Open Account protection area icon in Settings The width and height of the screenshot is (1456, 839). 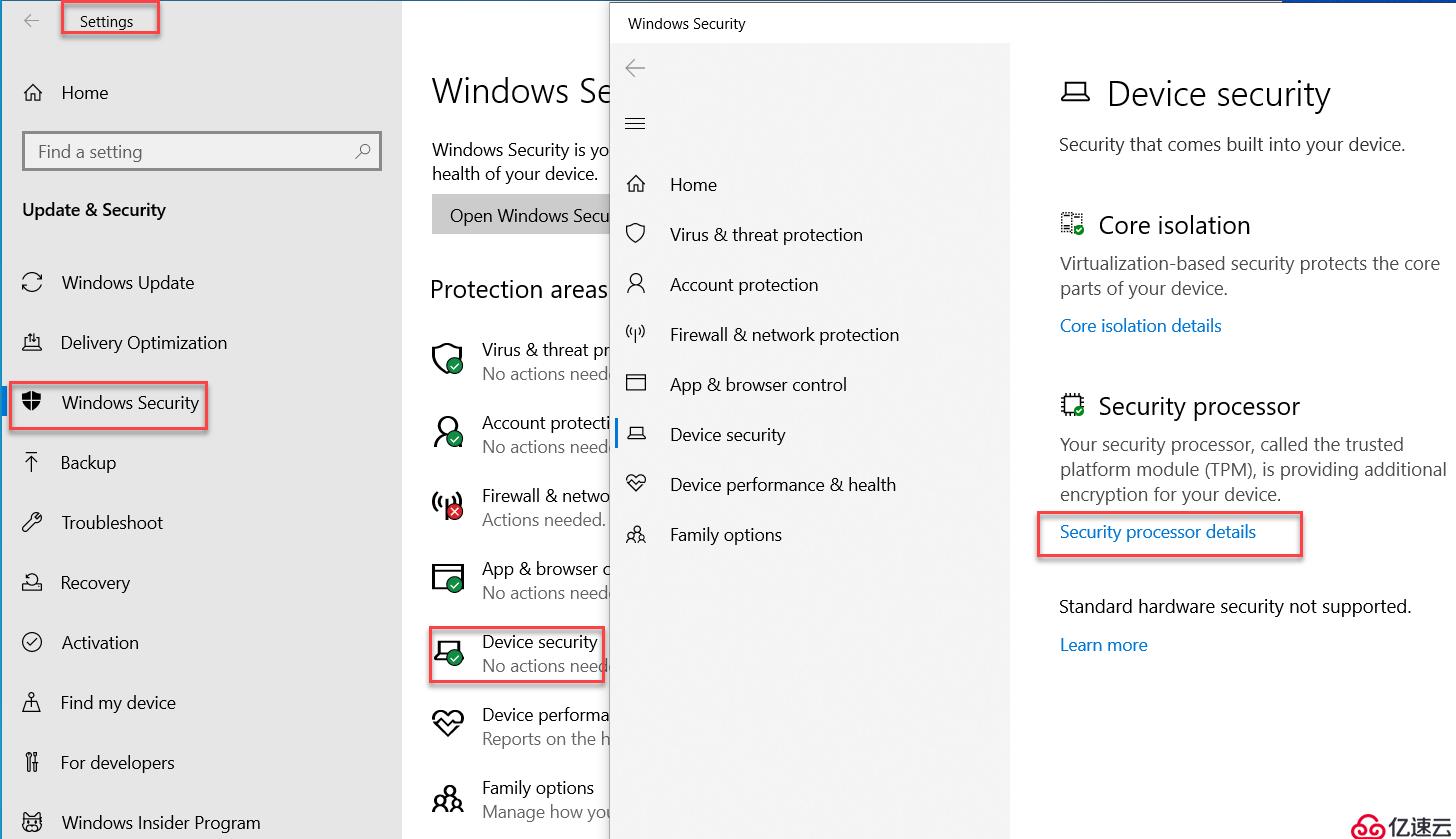(x=448, y=433)
